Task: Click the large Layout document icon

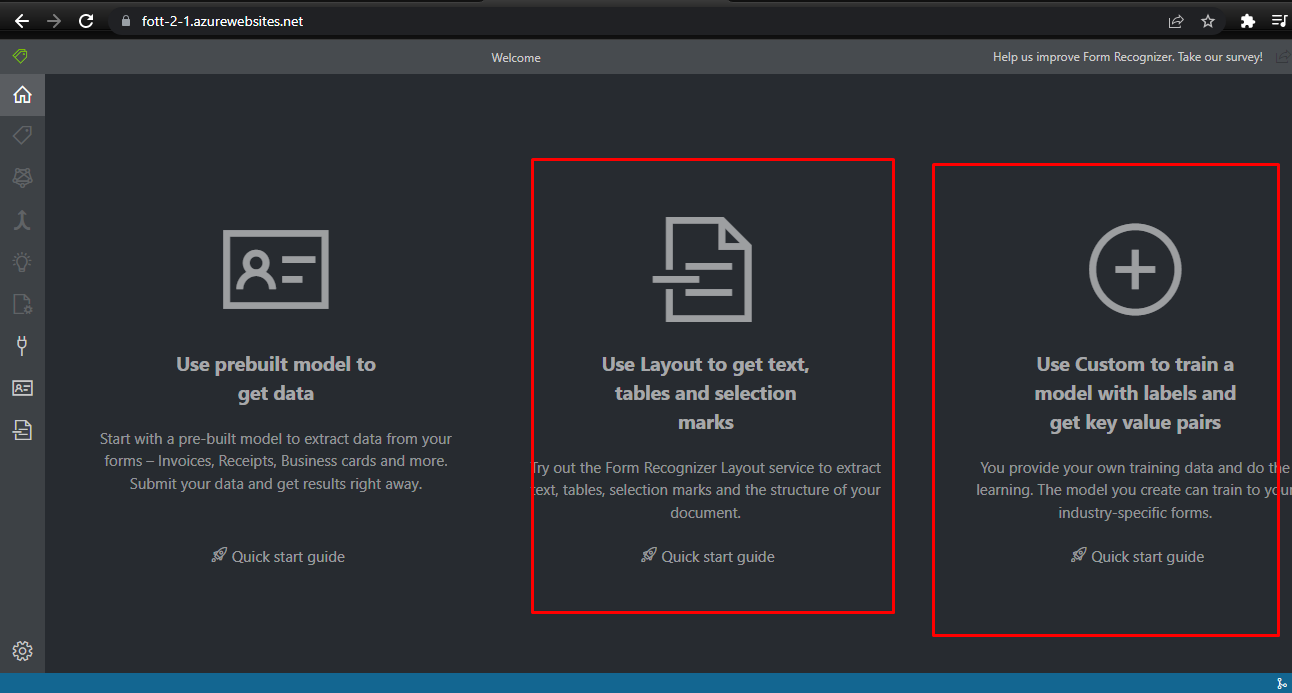Action: [705, 270]
